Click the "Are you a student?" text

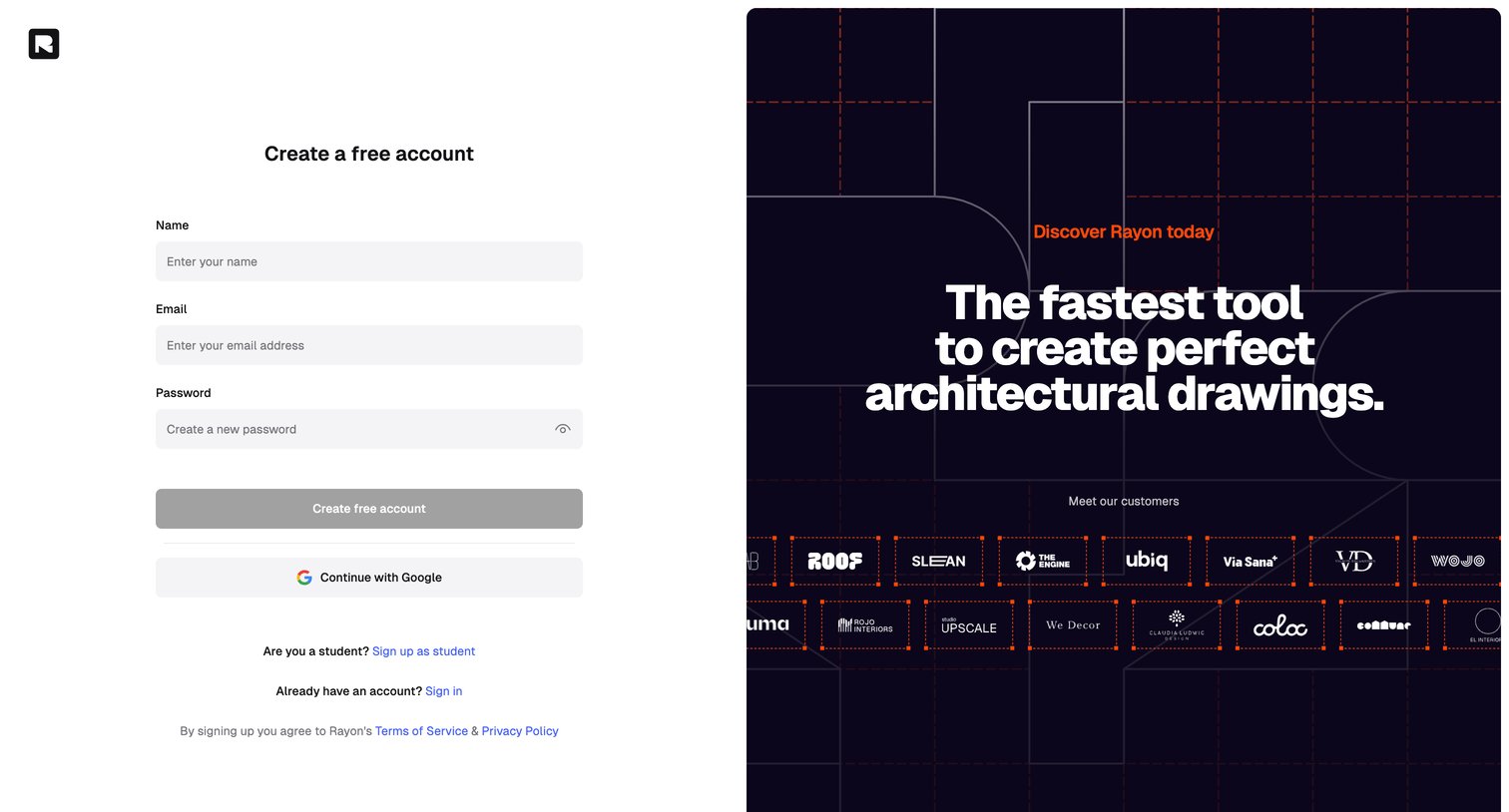click(316, 651)
